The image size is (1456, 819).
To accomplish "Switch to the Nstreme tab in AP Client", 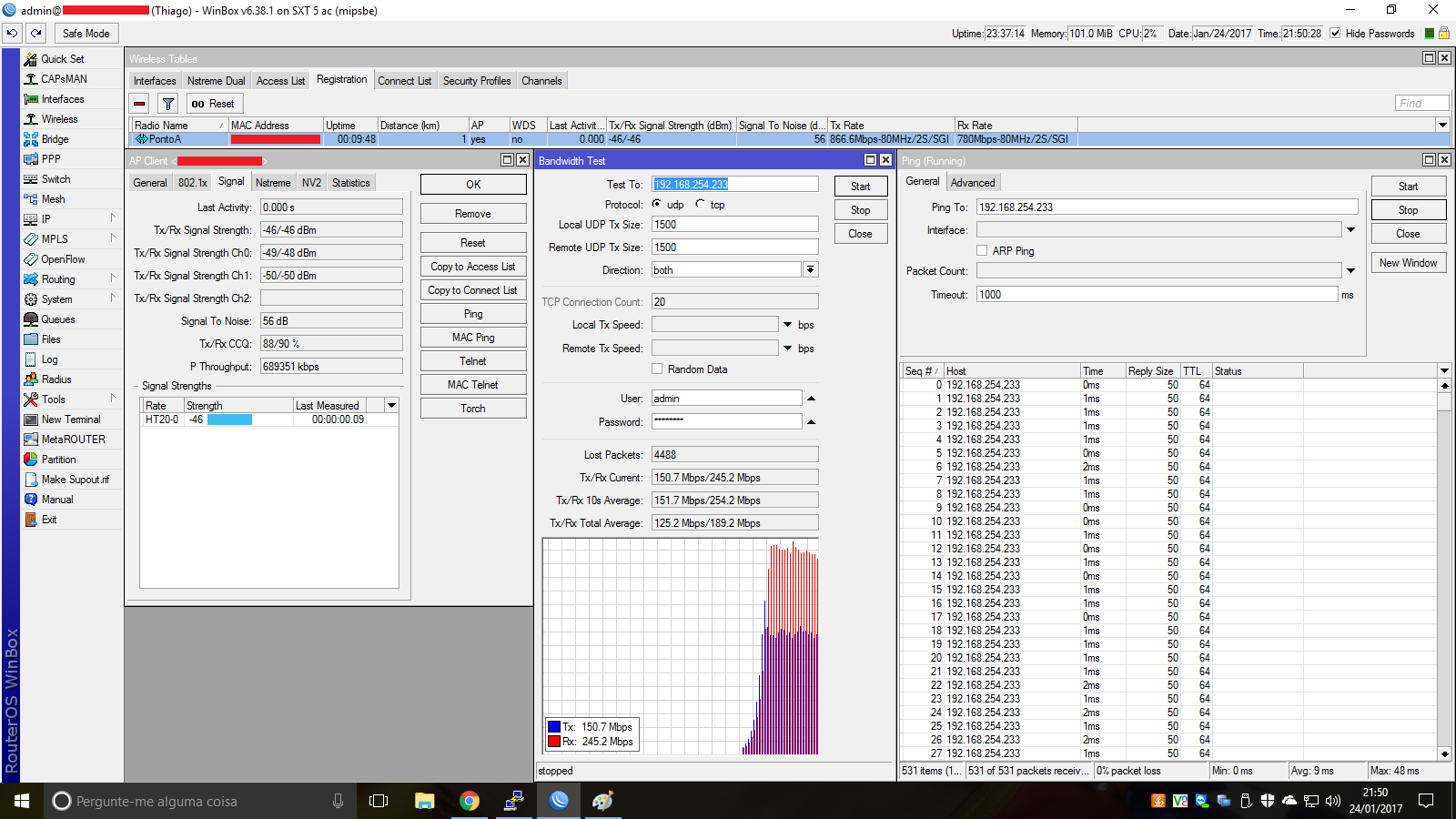I will tap(273, 183).
